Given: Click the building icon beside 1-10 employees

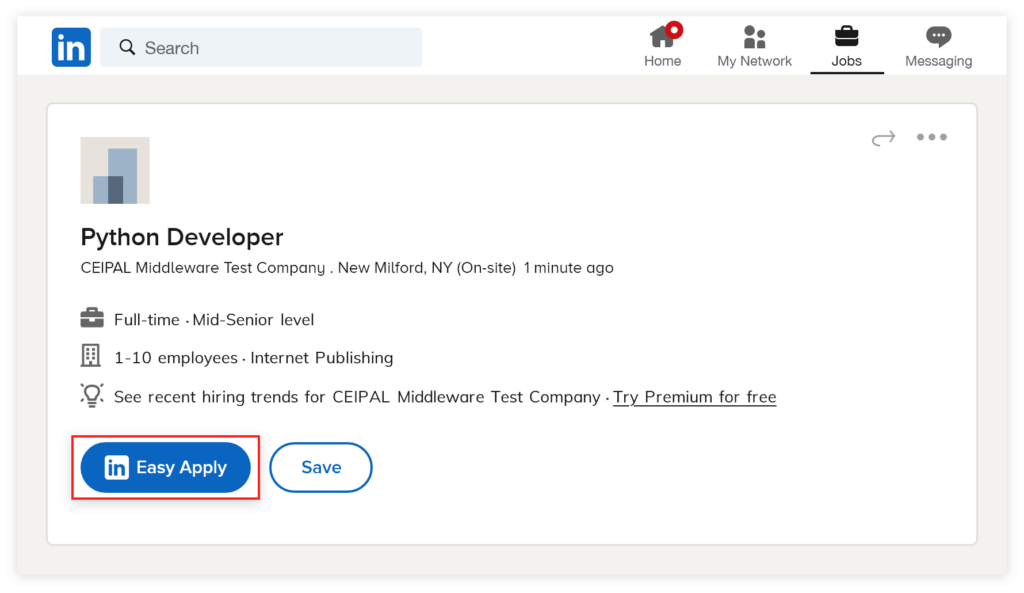Looking at the screenshot, I should tap(91, 356).
